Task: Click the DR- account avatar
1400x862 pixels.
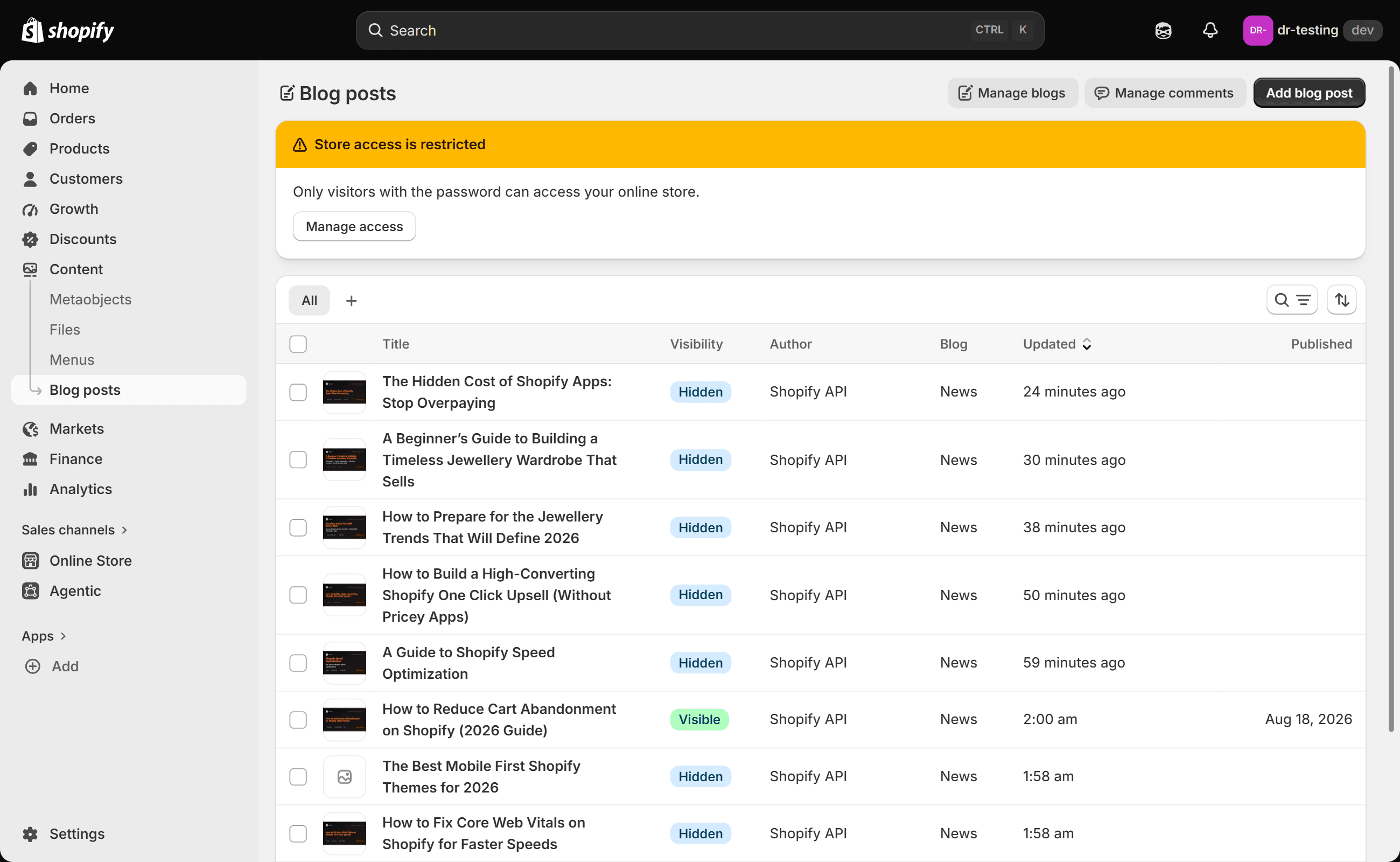Action: pos(1257,30)
